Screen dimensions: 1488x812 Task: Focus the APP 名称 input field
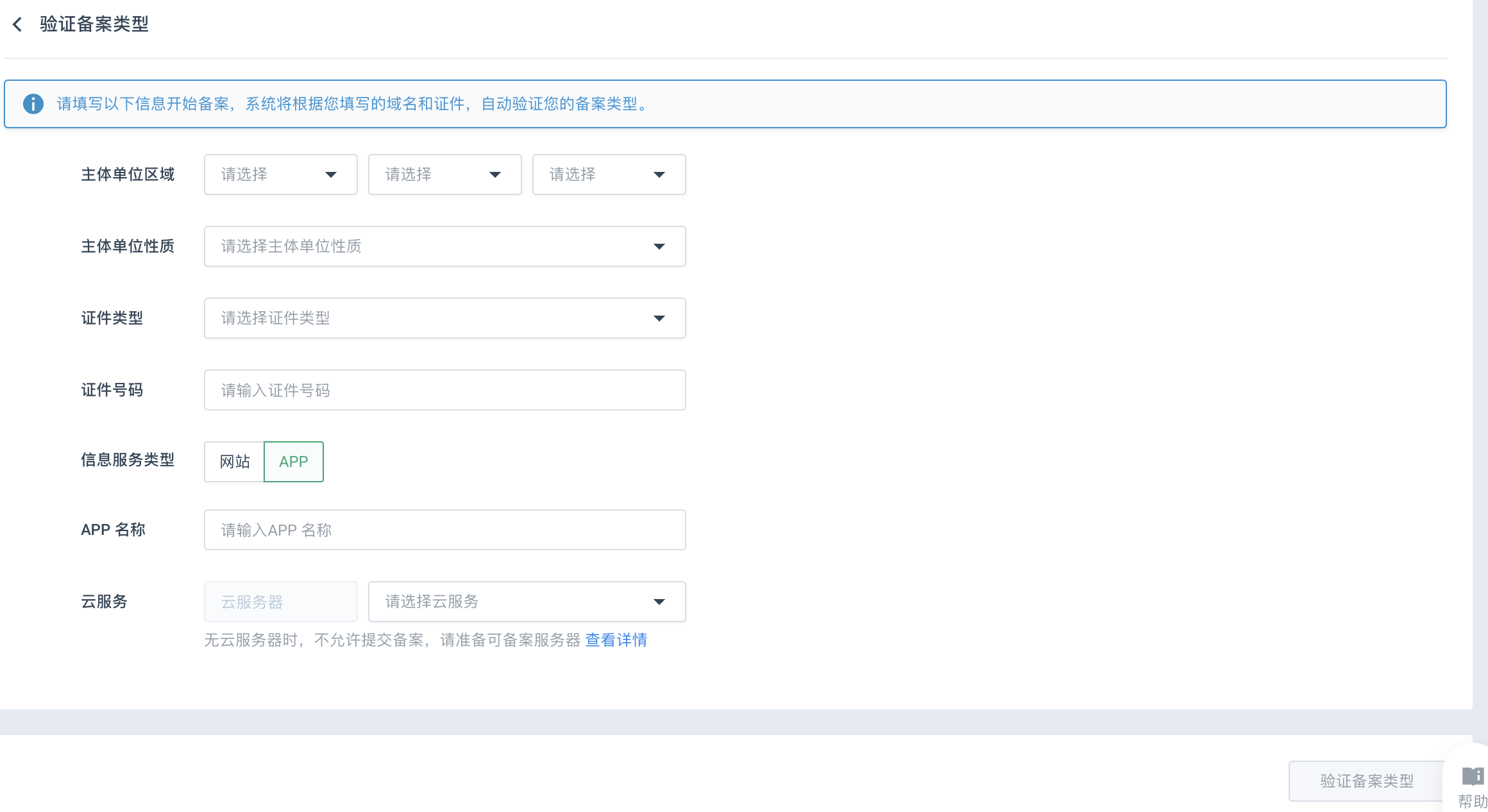coord(444,530)
